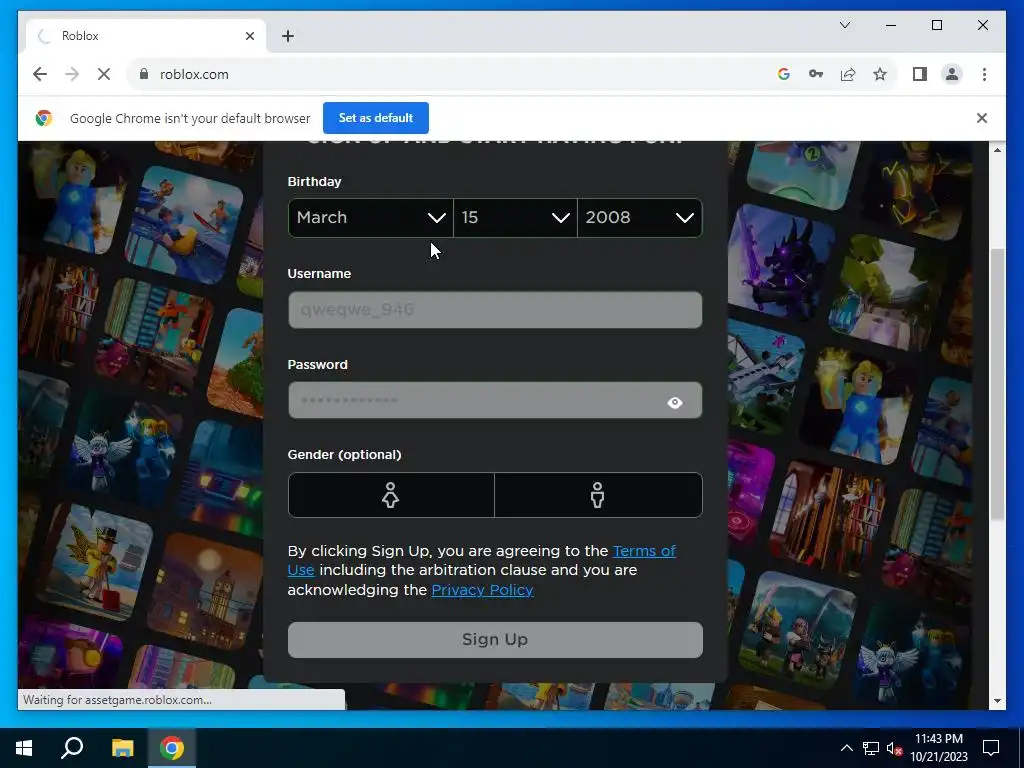The image size is (1024, 768).
Task: Open the Chrome profile avatar
Action: (x=952, y=74)
